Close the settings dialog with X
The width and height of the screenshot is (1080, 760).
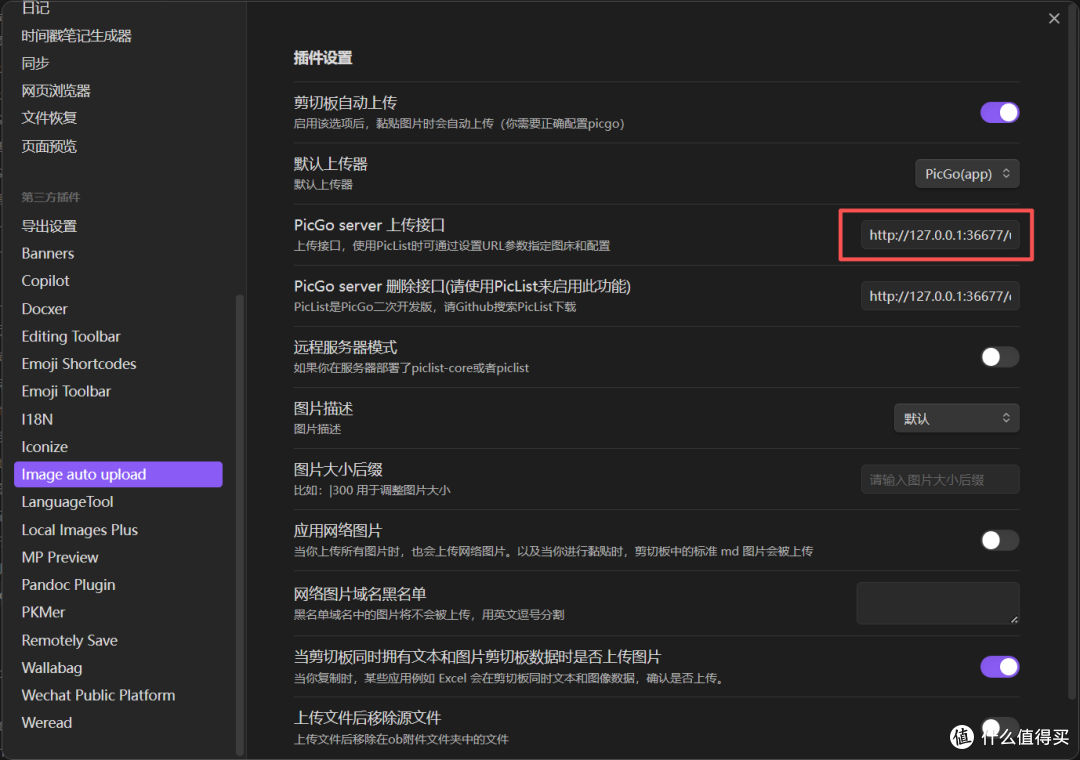[1054, 19]
